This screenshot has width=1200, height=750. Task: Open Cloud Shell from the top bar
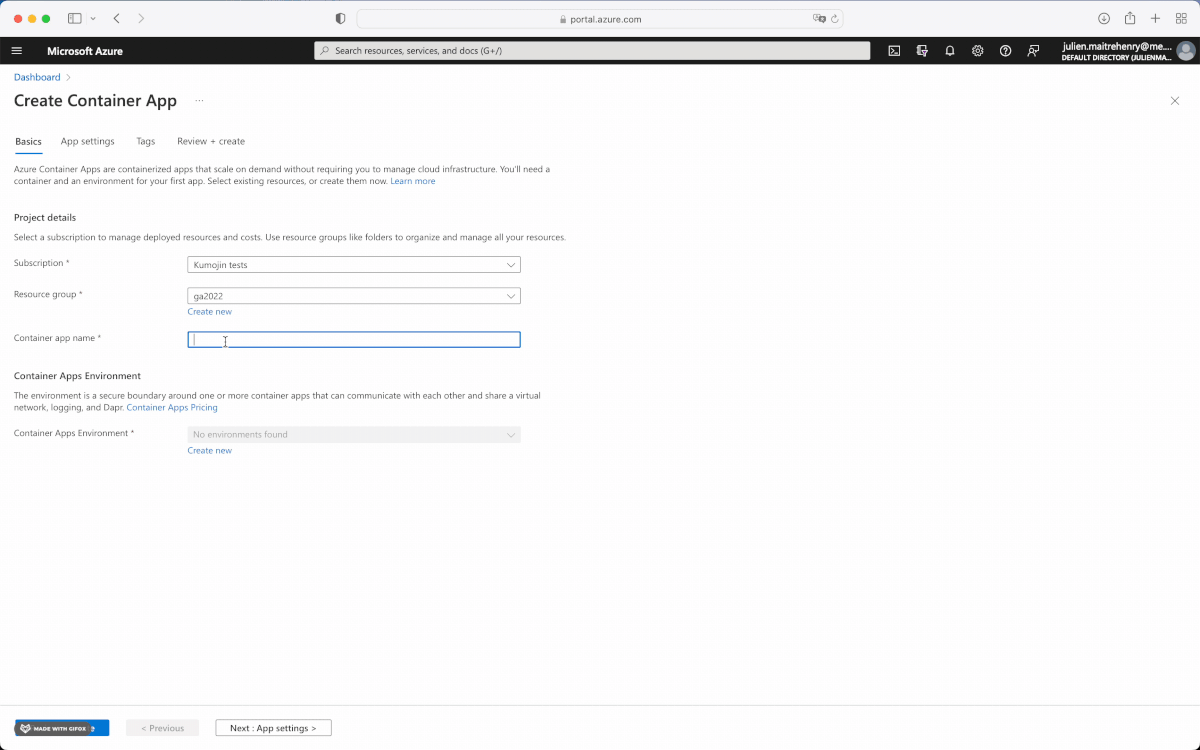[894, 51]
